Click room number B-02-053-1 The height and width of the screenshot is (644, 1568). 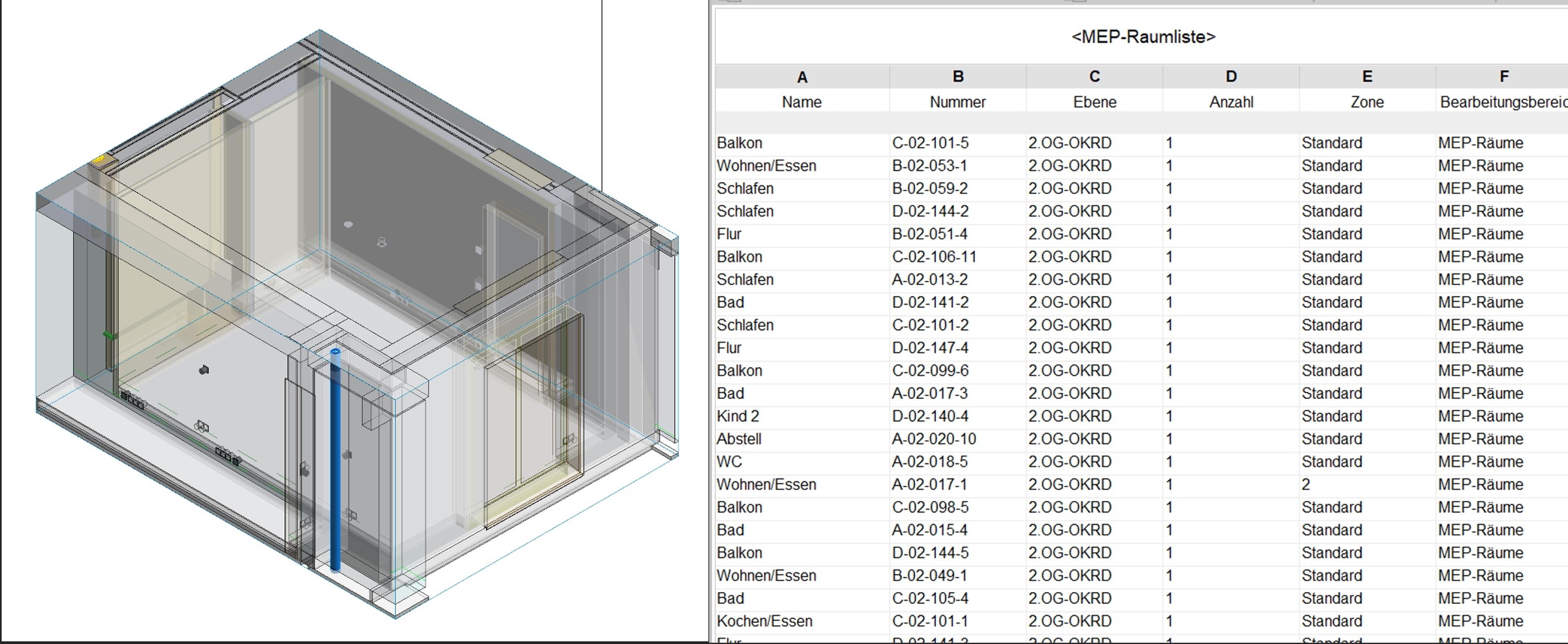pyautogui.click(x=929, y=165)
